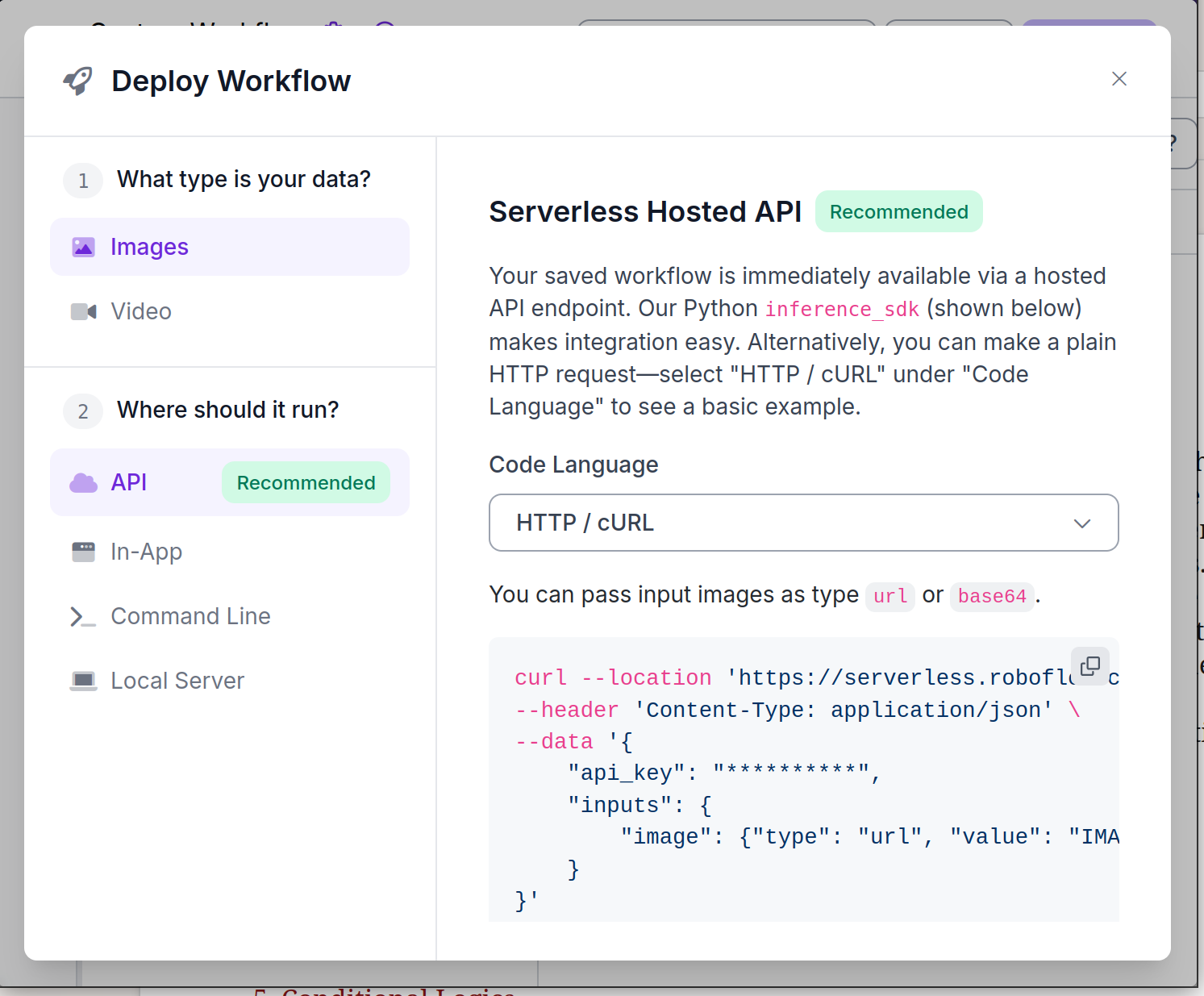Click the base64 type badge
This screenshot has height=996, width=1204.
tap(992, 596)
